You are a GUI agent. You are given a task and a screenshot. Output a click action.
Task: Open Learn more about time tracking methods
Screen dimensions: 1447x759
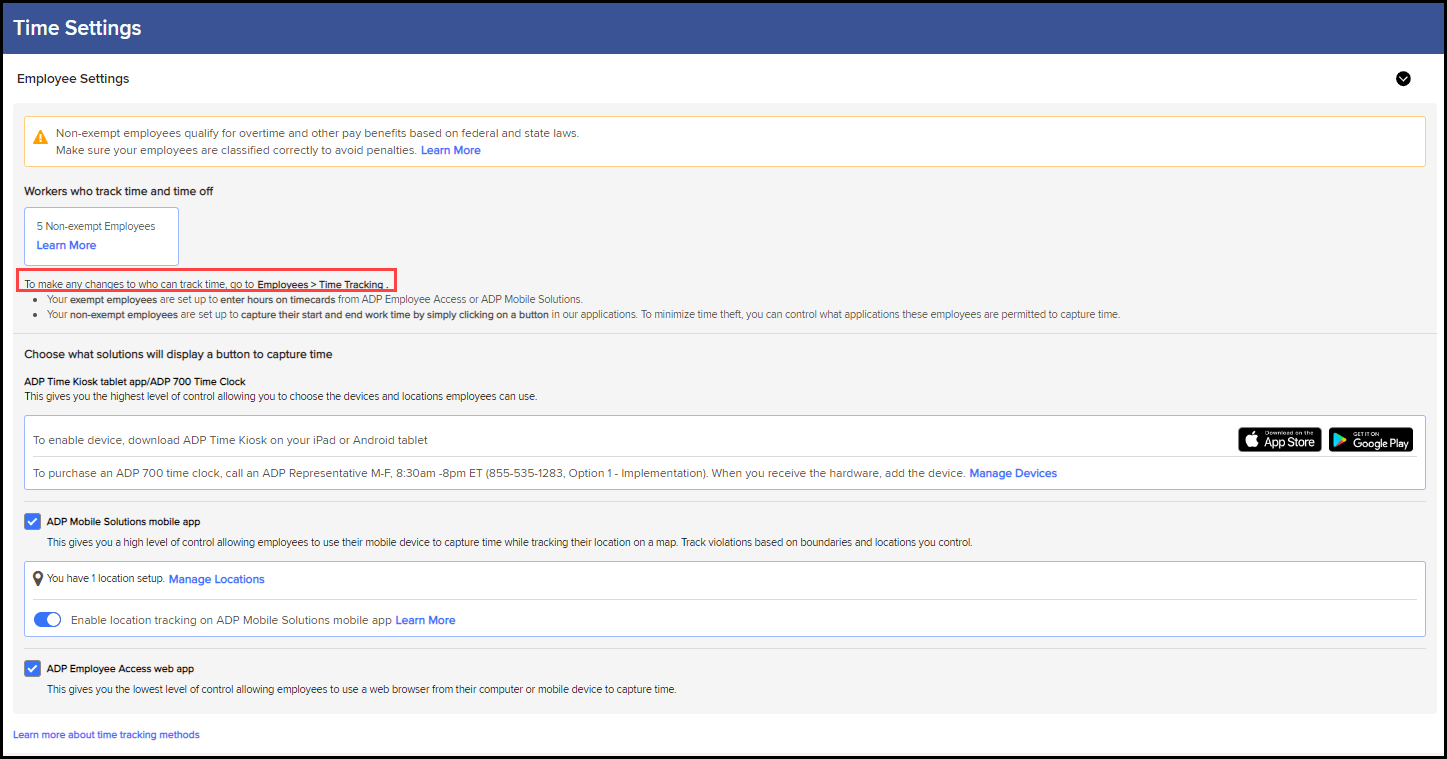(106, 735)
